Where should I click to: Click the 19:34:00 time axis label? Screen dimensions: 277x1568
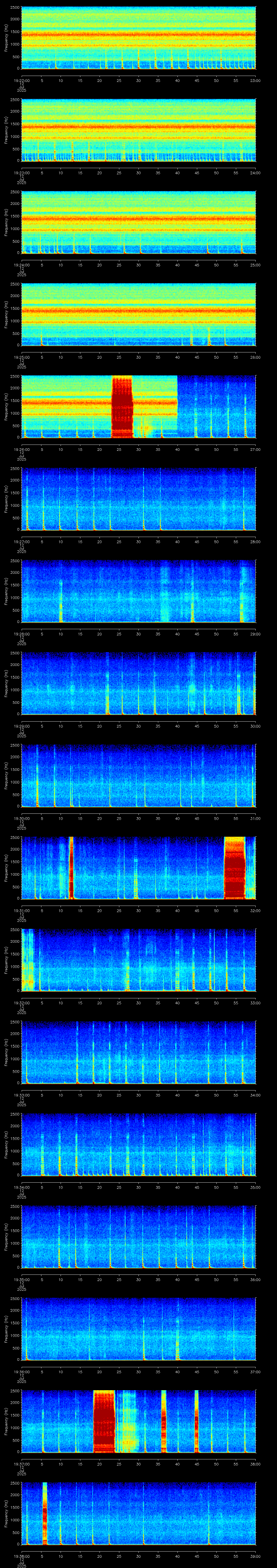pyautogui.click(x=21, y=1187)
